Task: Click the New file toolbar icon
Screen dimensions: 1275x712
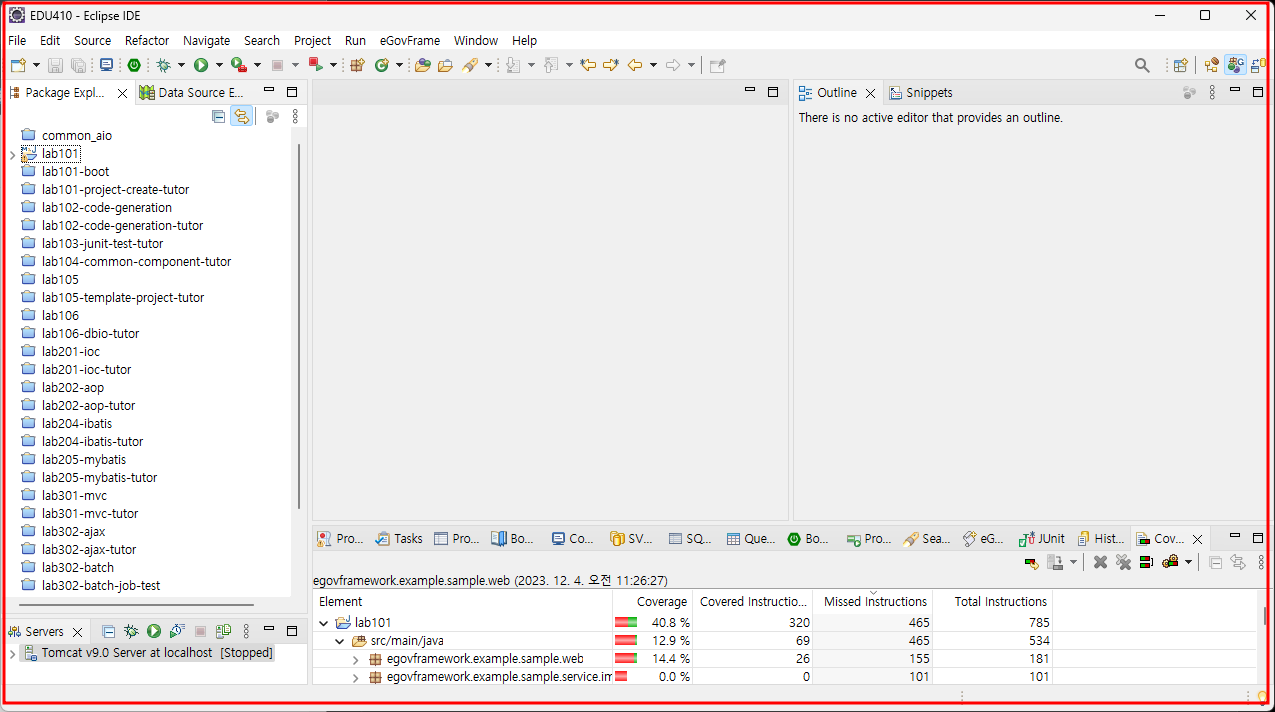Action: click(x=19, y=65)
